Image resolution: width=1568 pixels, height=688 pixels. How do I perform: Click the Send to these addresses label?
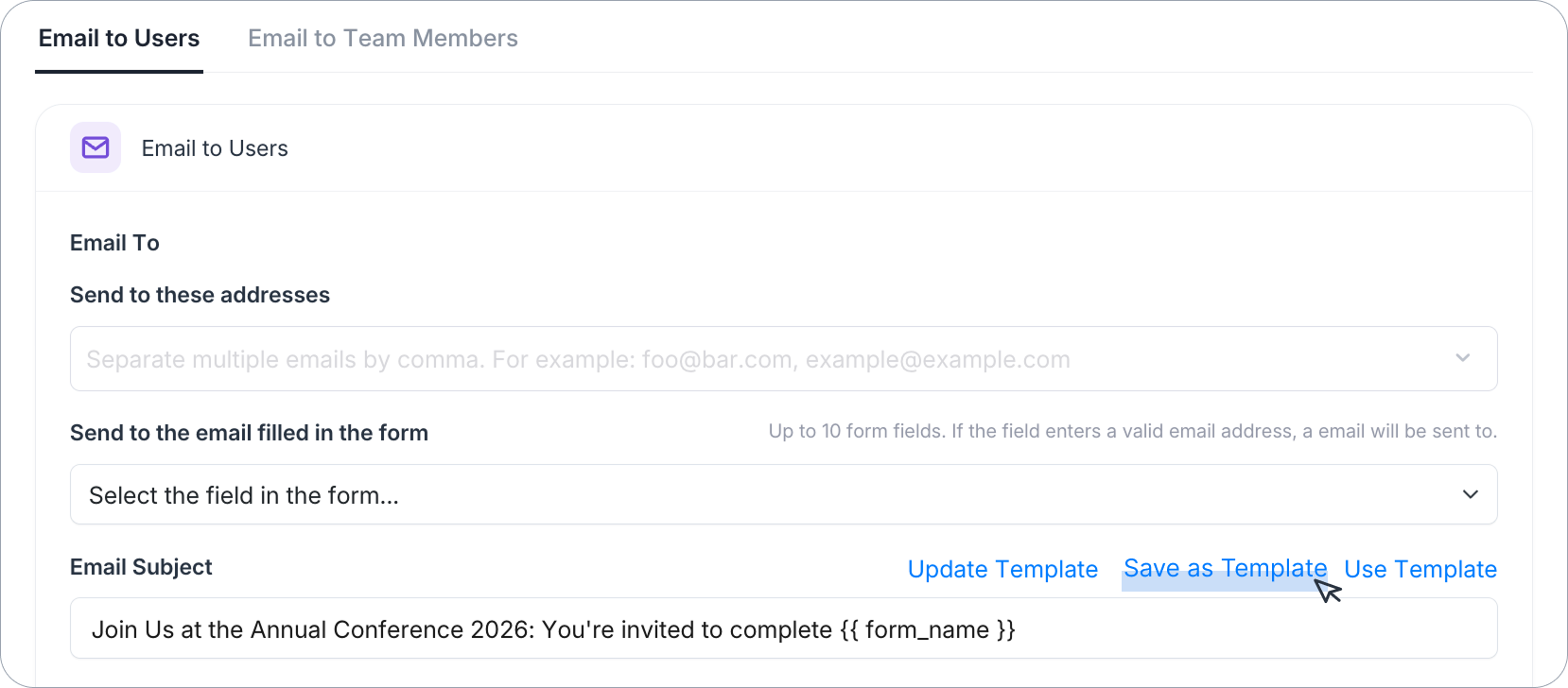200,295
